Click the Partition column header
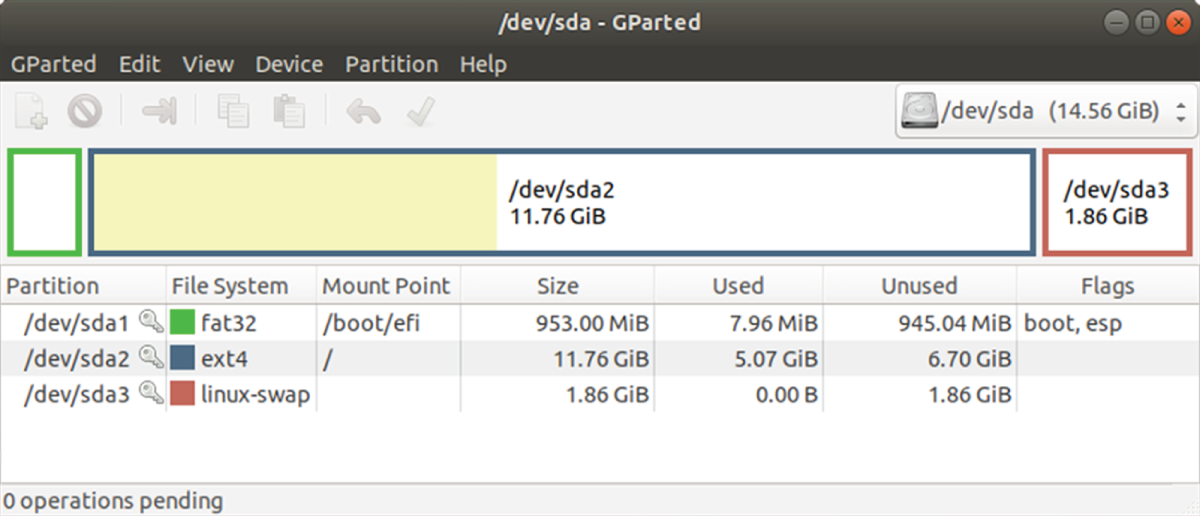 83,286
